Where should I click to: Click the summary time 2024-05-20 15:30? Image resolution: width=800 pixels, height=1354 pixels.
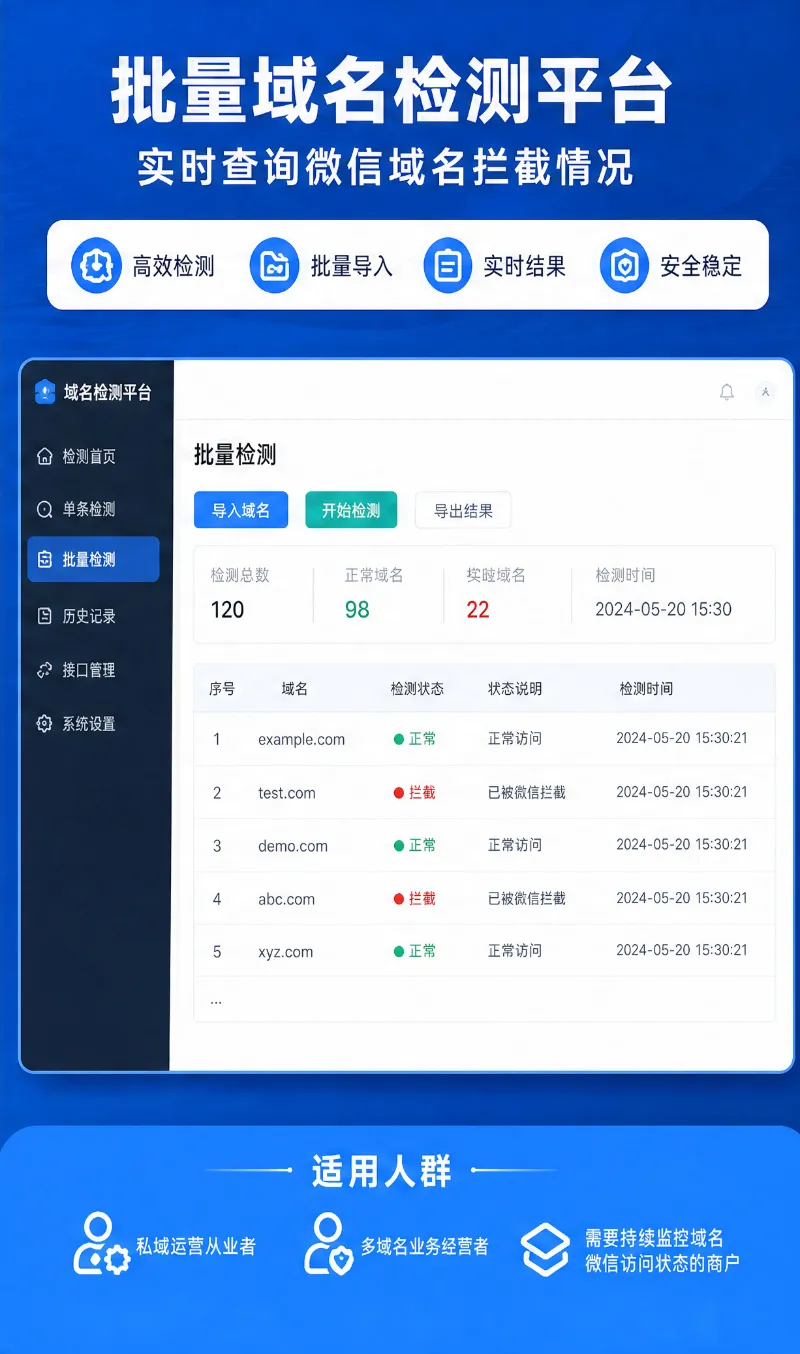(663, 609)
